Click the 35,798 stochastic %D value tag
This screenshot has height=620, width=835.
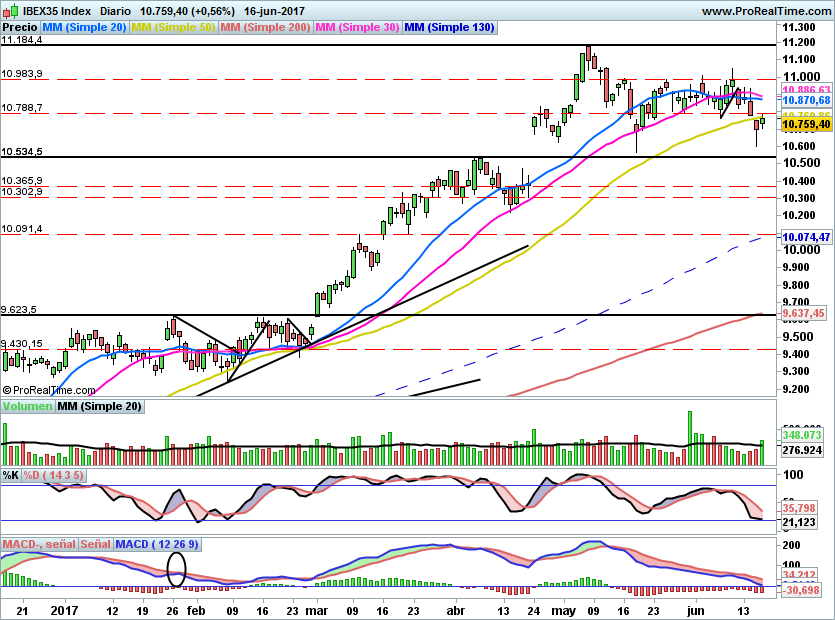[799, 508]
